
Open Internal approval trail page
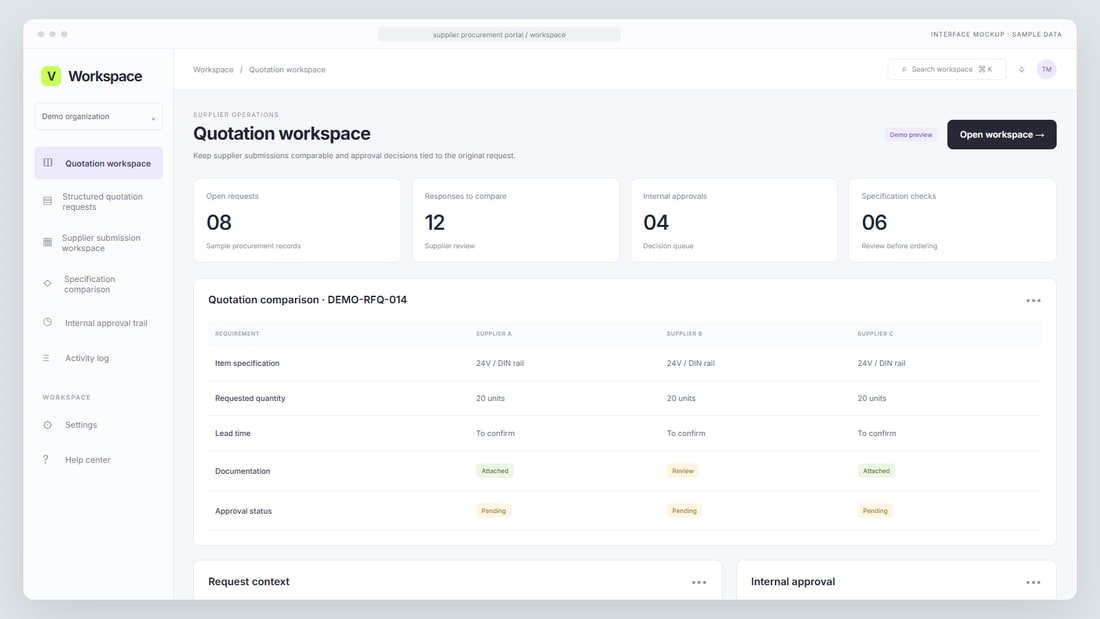[x=98, y=323]
